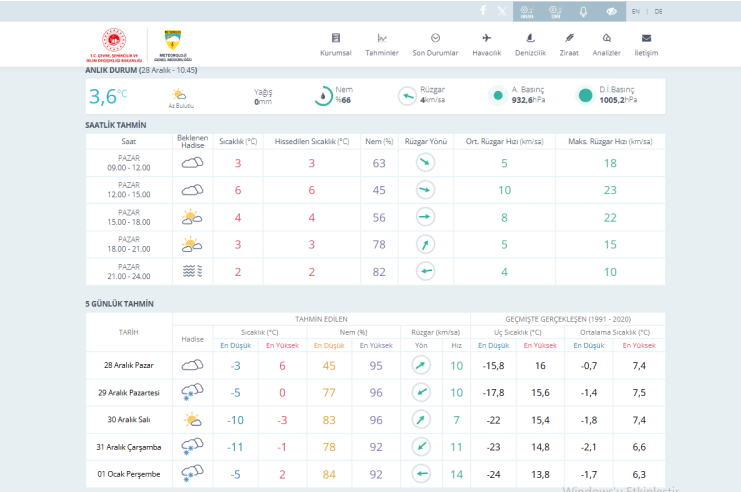Switch language to EN
The height and width of the screenshot is (492, 741).
pyautogui.click(x=636, y=11)
